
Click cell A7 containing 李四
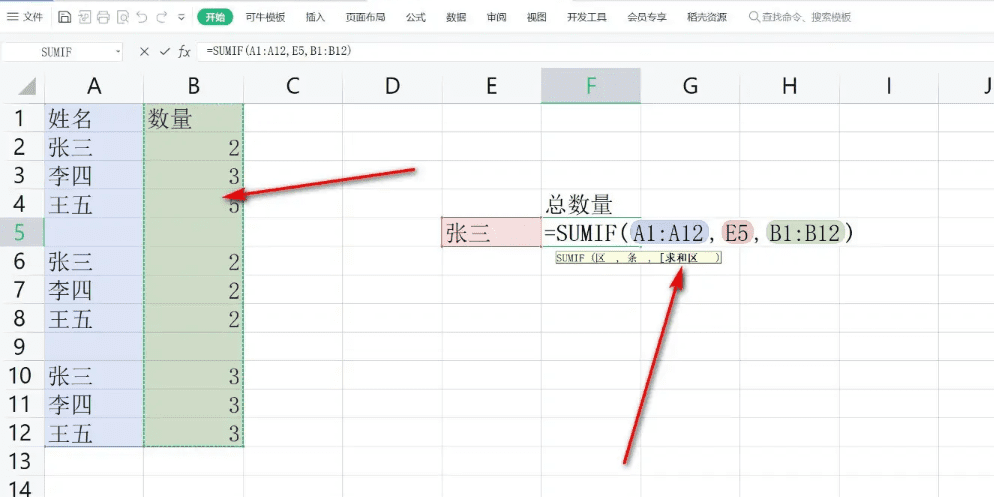[x=94, y=290]
